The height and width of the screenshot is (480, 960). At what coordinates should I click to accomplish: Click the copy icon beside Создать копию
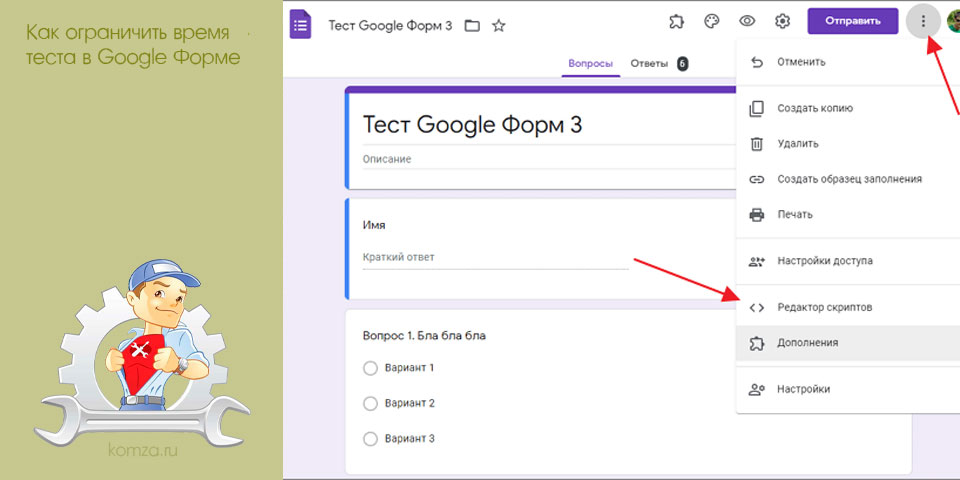[757, 109]
